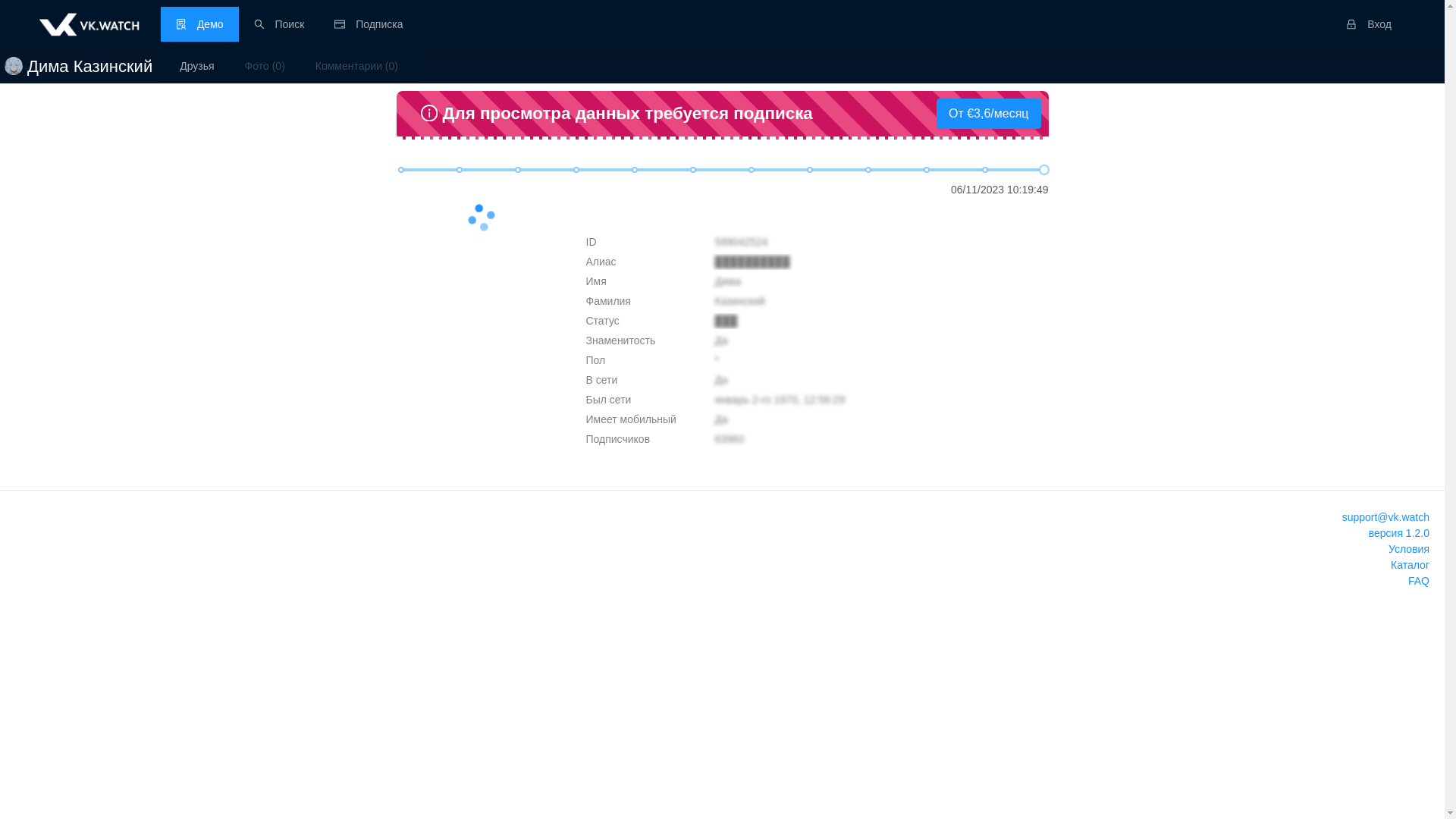Click the Подписчиков label row

617,439
